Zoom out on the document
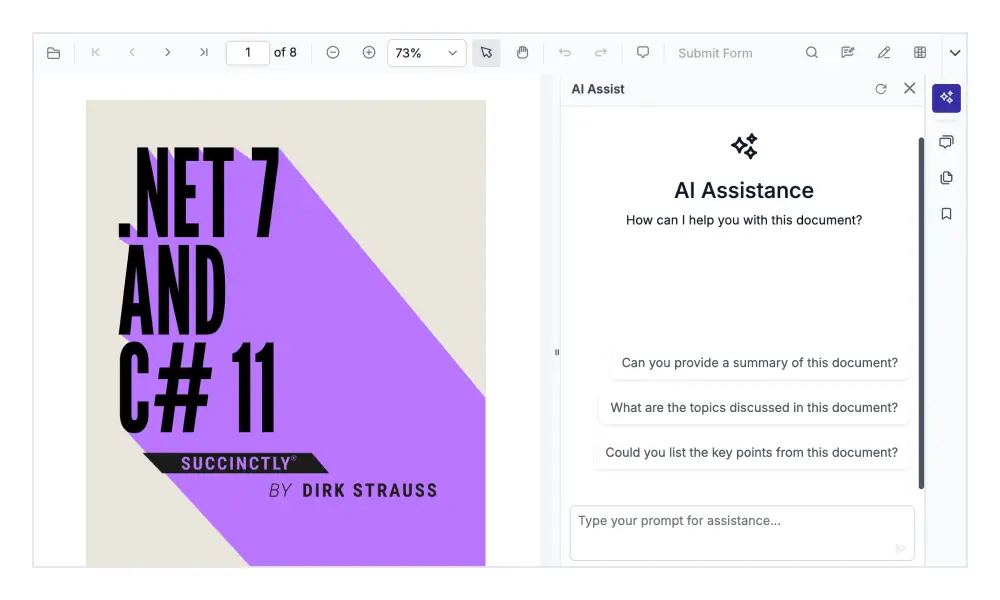Screen dimensions: 1000x600 [x=332, y=52]
